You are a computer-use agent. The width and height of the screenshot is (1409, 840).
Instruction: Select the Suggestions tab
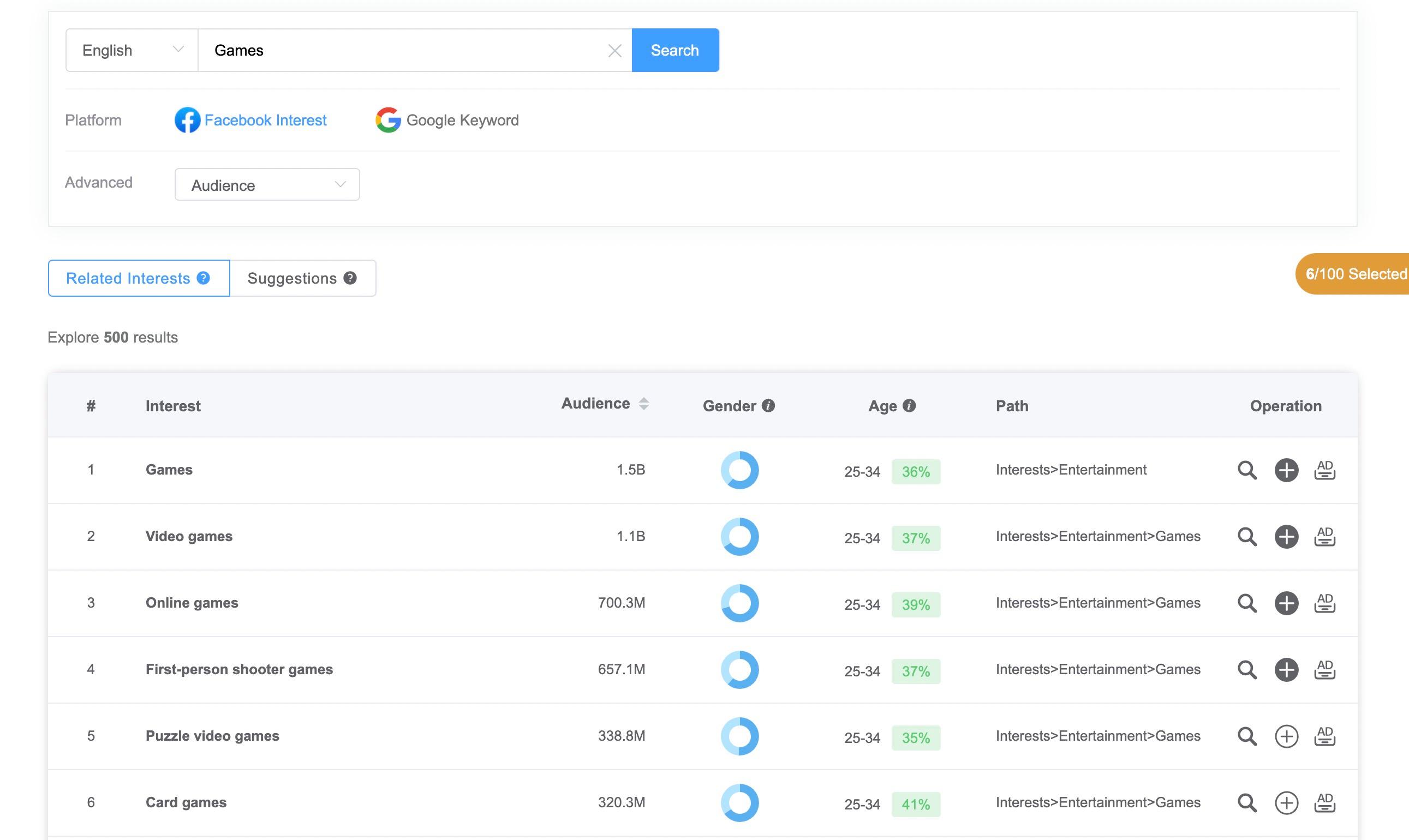[x=303, y=278]
